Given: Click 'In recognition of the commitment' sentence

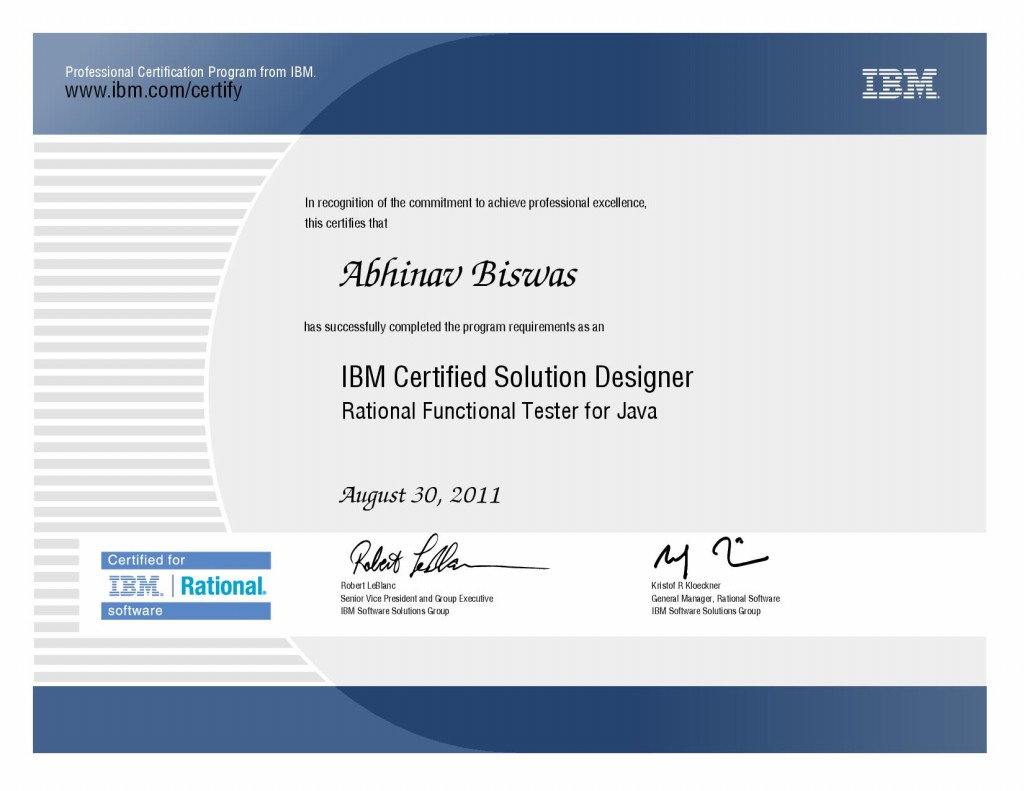Looking at the screenshot, I should [x=475, y=203].
